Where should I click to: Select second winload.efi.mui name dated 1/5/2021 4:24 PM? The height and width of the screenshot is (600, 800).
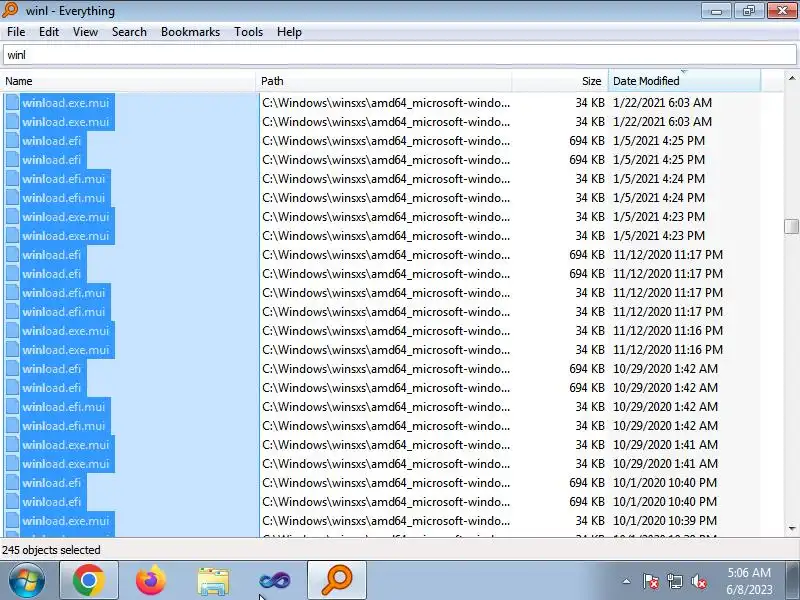64,198
